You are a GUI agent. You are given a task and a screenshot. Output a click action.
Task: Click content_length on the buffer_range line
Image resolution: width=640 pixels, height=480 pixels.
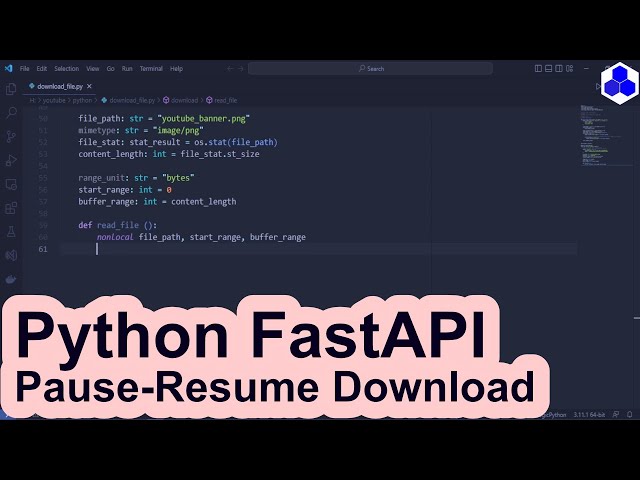[203, 202]
